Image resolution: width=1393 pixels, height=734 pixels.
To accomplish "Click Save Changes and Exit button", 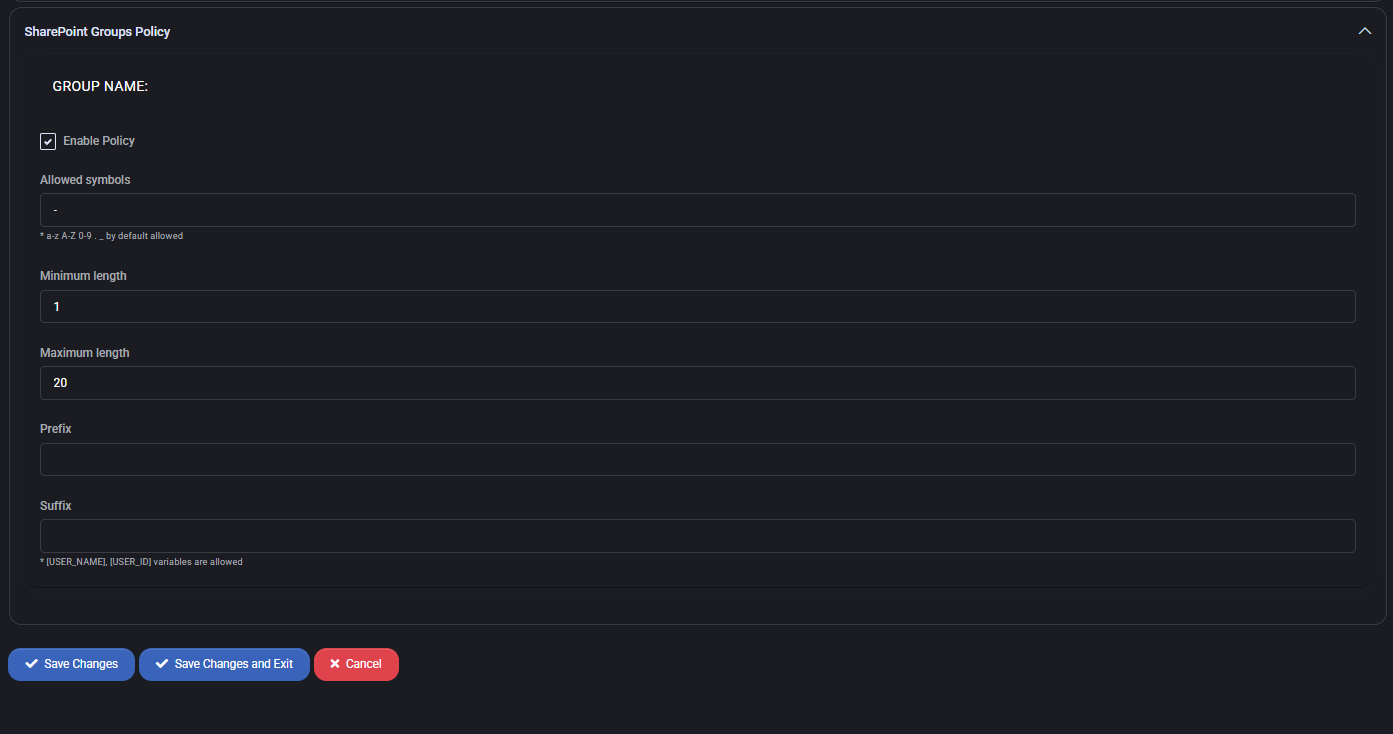I will 224,664.
